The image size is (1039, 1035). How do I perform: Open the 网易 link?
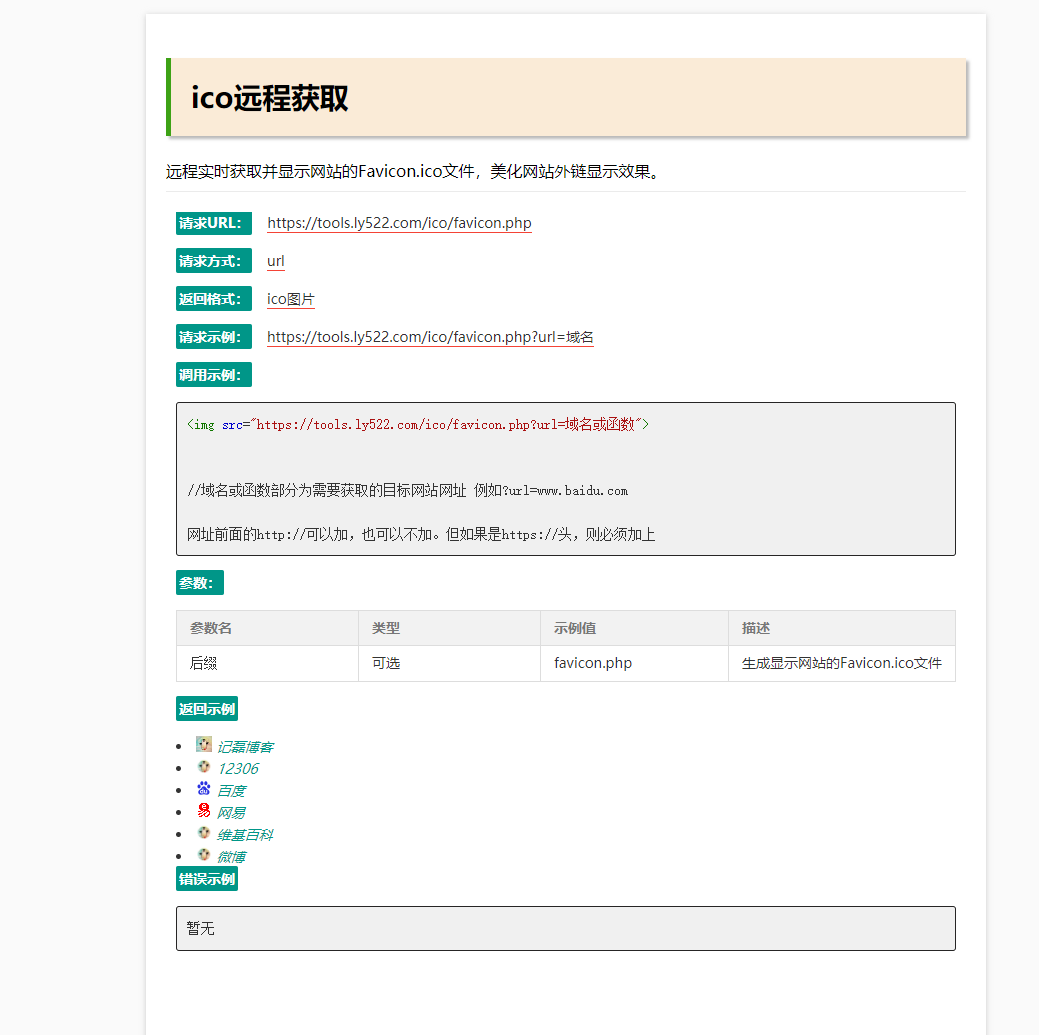click(x=231, y=813)
